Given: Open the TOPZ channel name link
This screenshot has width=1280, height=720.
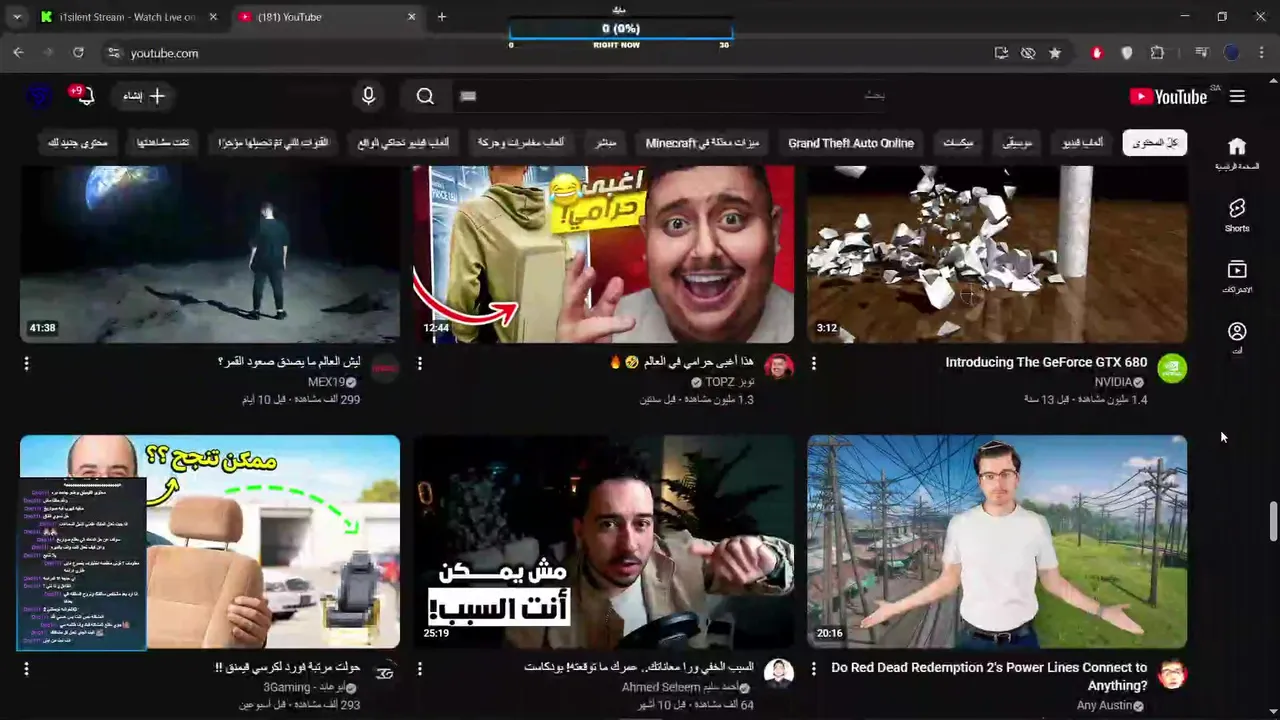Looking at the screenshot, I should (x=730, y=382).
